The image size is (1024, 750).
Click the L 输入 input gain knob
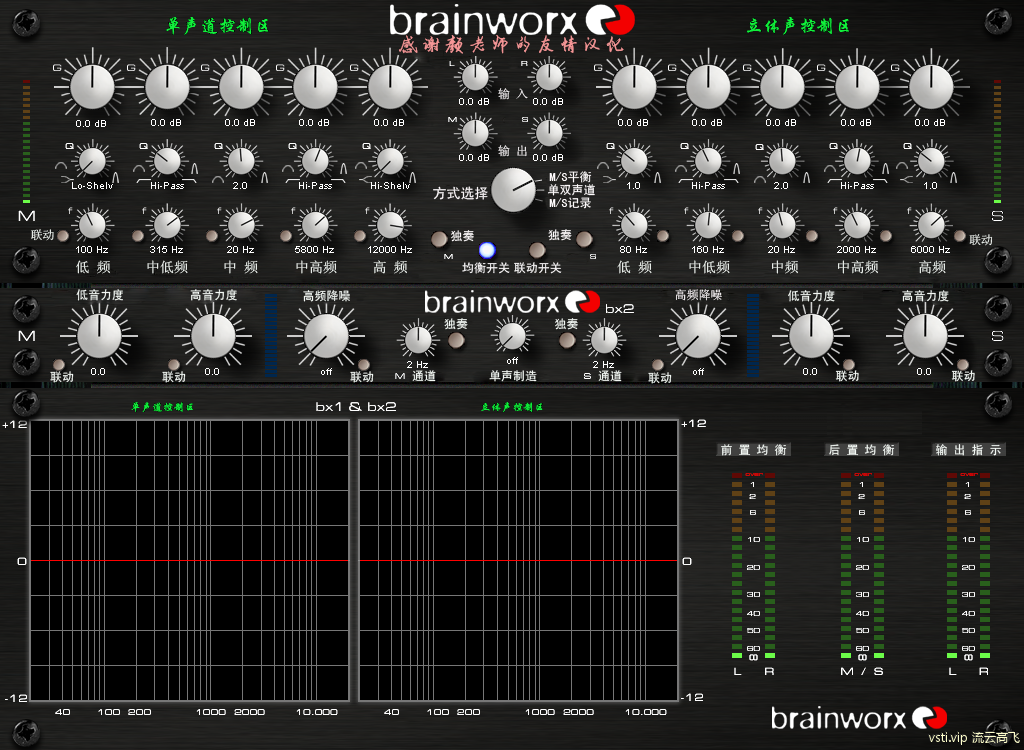[475, 77]
